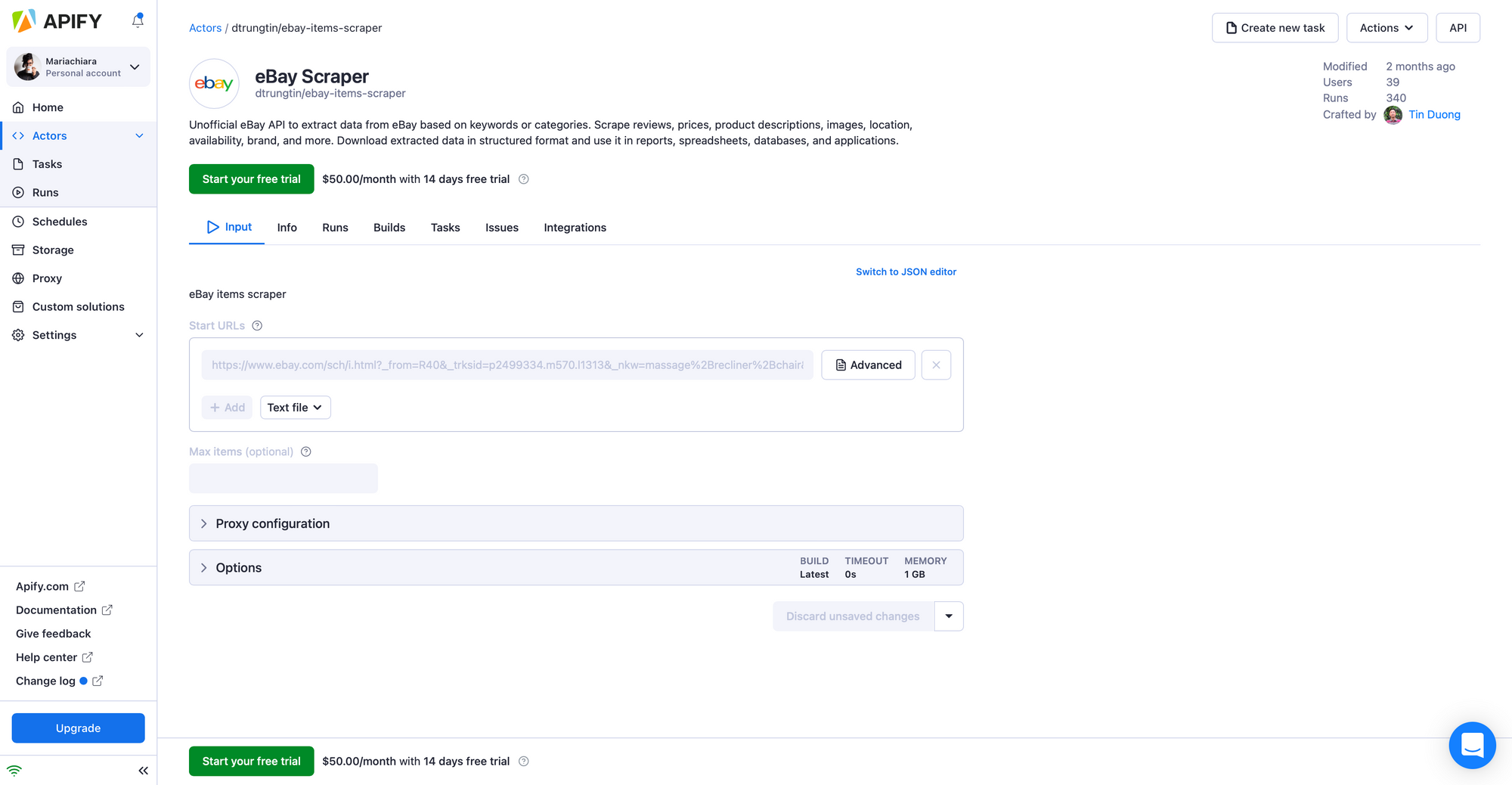Select the Input tab
Image resolution: width=1512 pixels, height=785 pixels.
[x=227, y=227]
